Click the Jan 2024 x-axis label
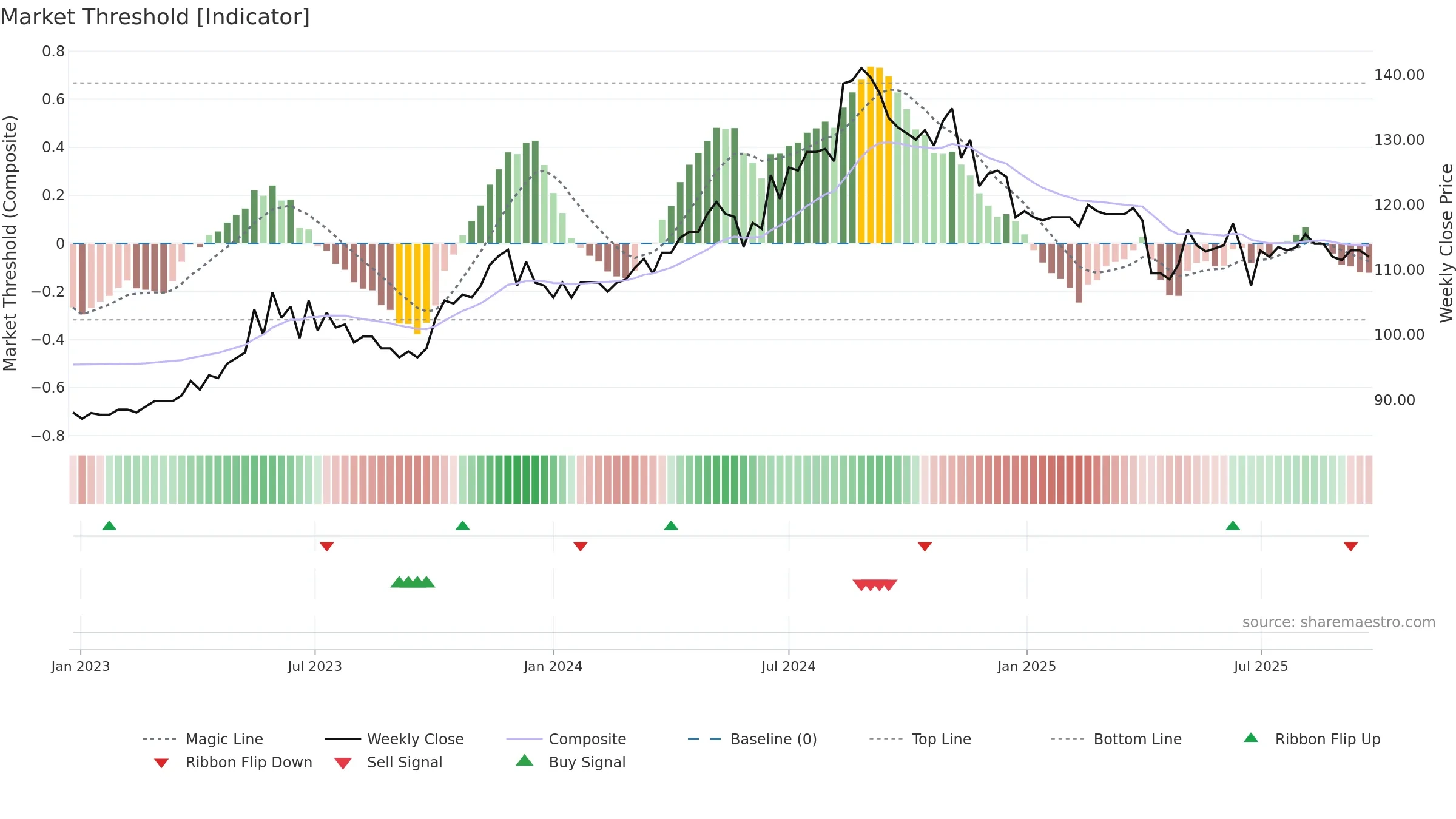 coord(553,667)
